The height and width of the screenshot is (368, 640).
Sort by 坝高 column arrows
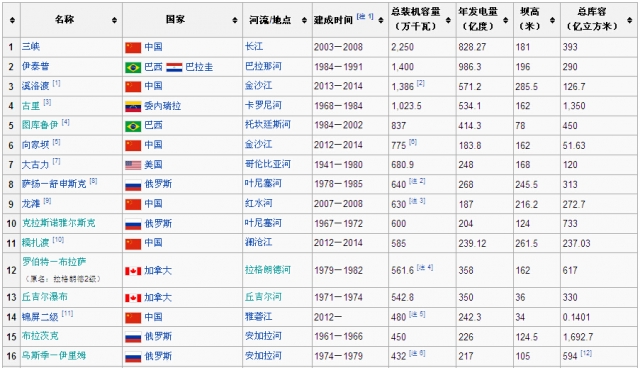pyautogui.click(x=552, y=20)
